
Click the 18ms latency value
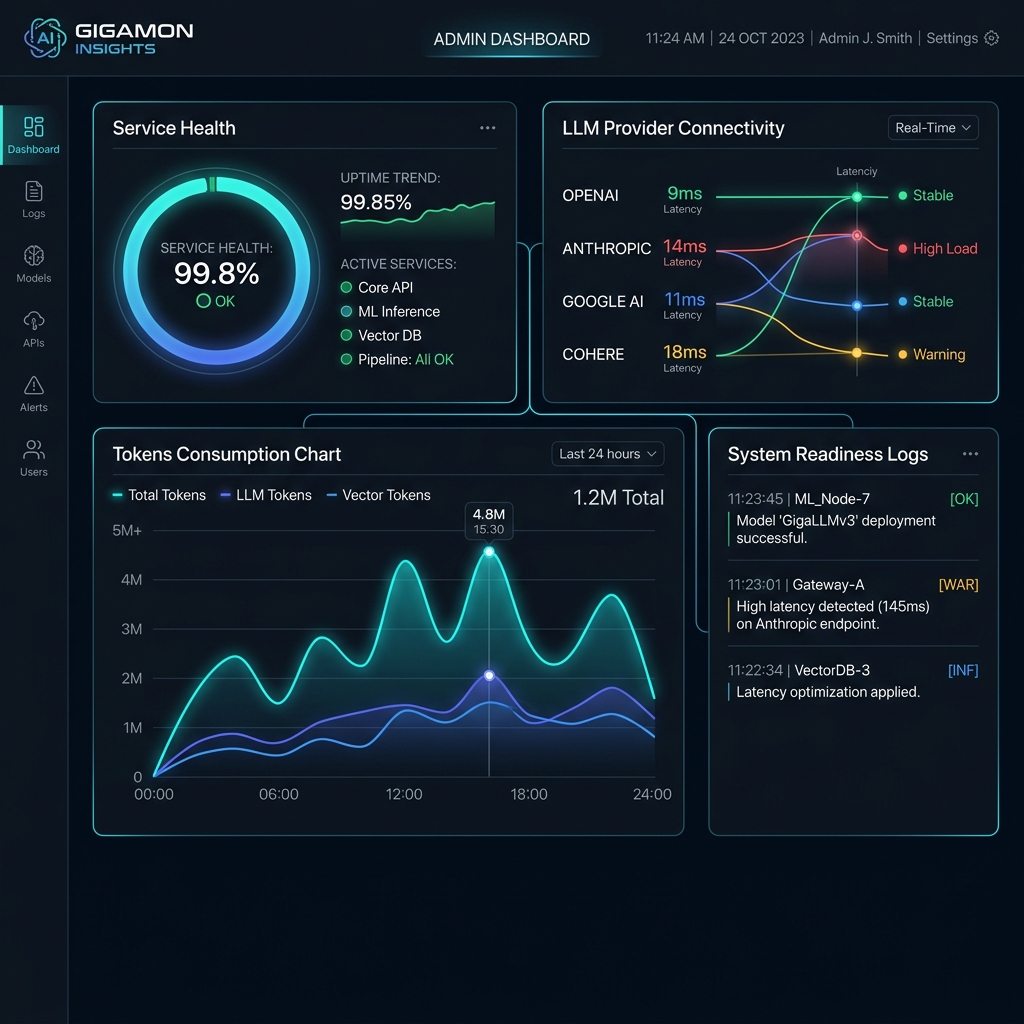684,352
